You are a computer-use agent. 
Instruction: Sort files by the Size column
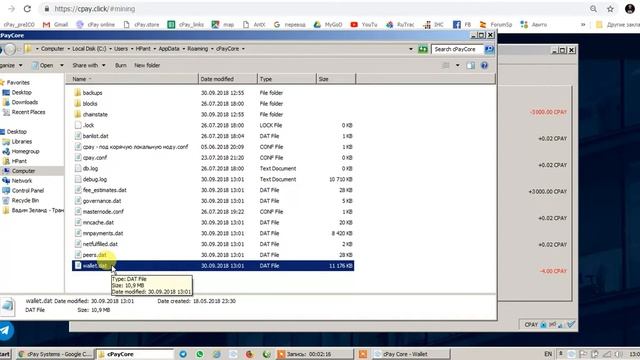click(x=336, y=79)
